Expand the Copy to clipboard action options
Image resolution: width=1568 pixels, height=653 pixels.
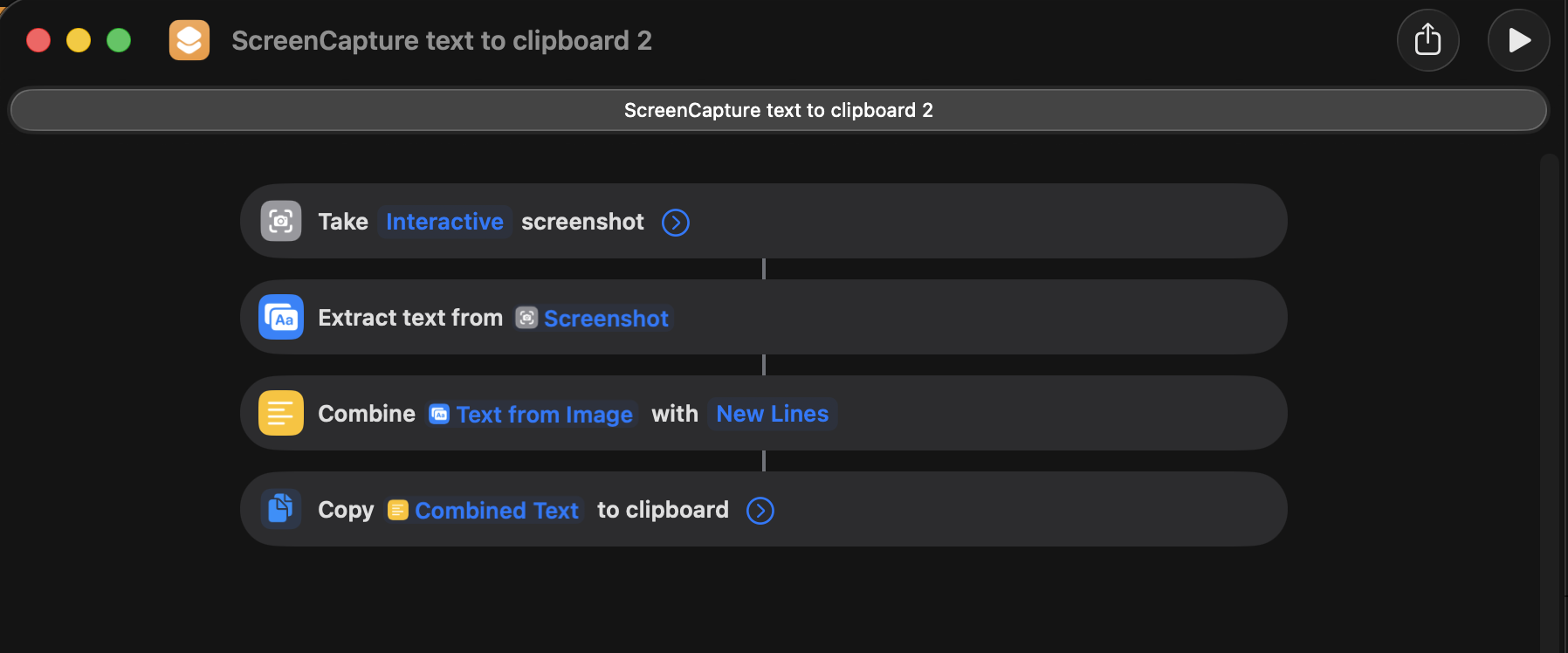pyautogui.click(x=760, y=511)
